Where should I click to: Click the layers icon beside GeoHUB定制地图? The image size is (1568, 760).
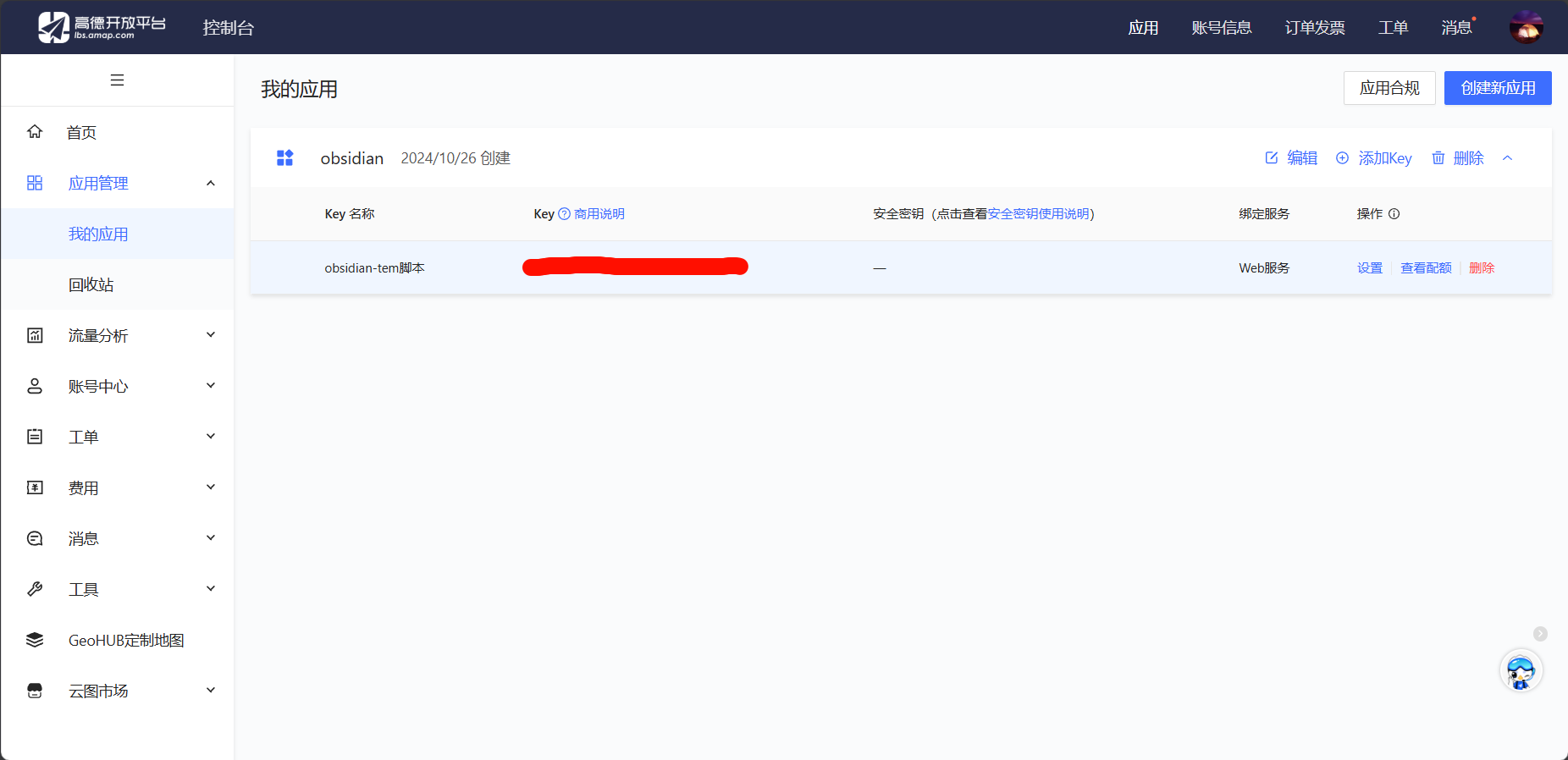coord(35,640)
